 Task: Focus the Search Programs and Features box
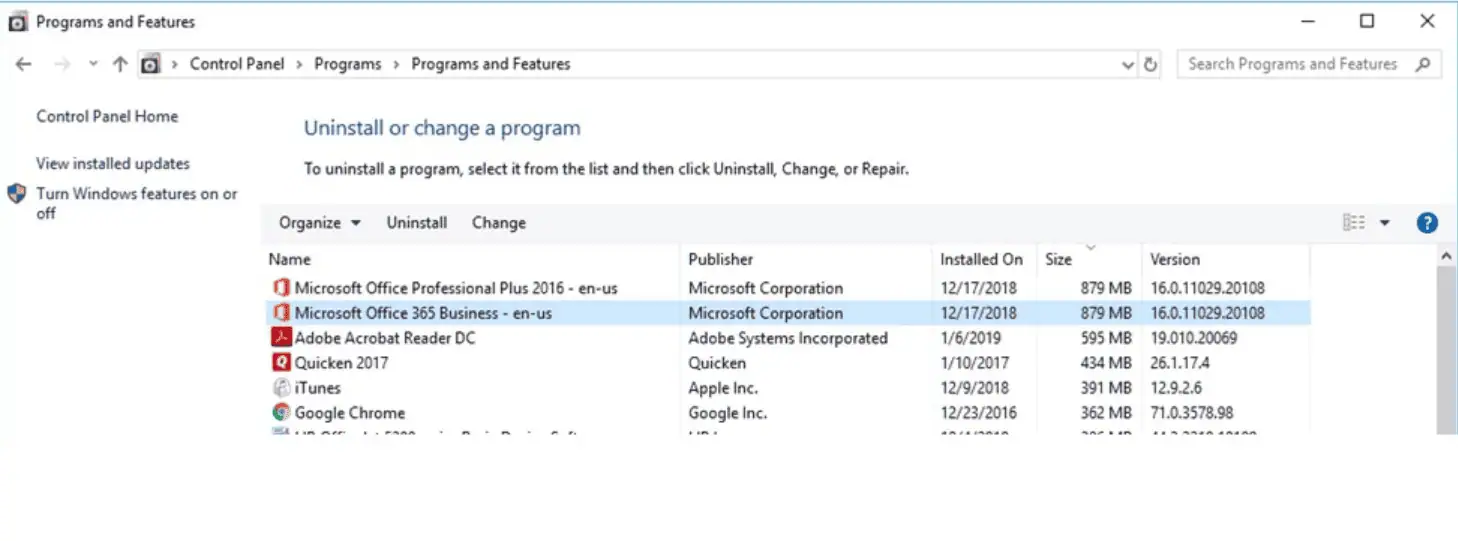(1309, 64)
